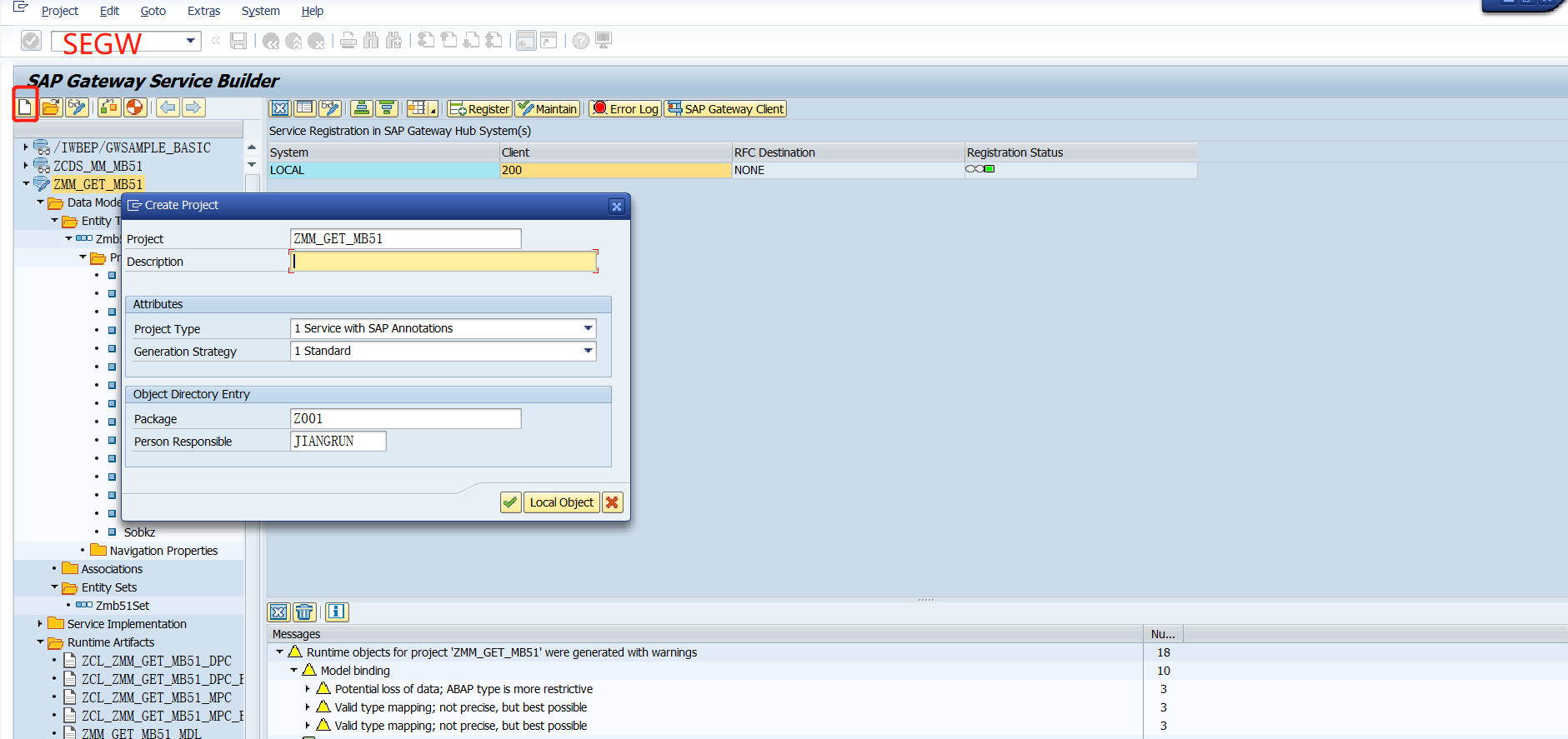Expand the Potential loss of data message
This screenshot has width=1568, height=739.
[x=308, y=689]
